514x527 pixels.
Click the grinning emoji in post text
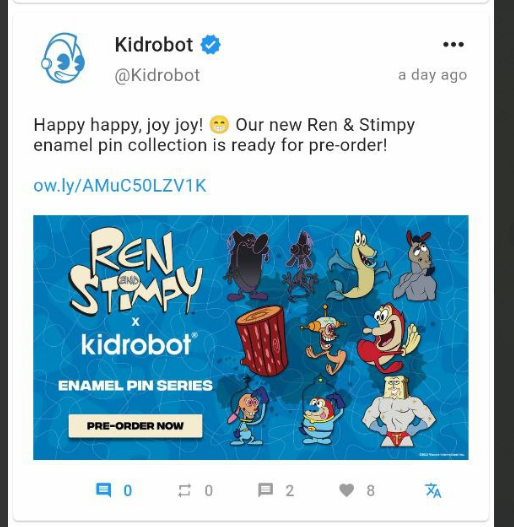(219, 125)
